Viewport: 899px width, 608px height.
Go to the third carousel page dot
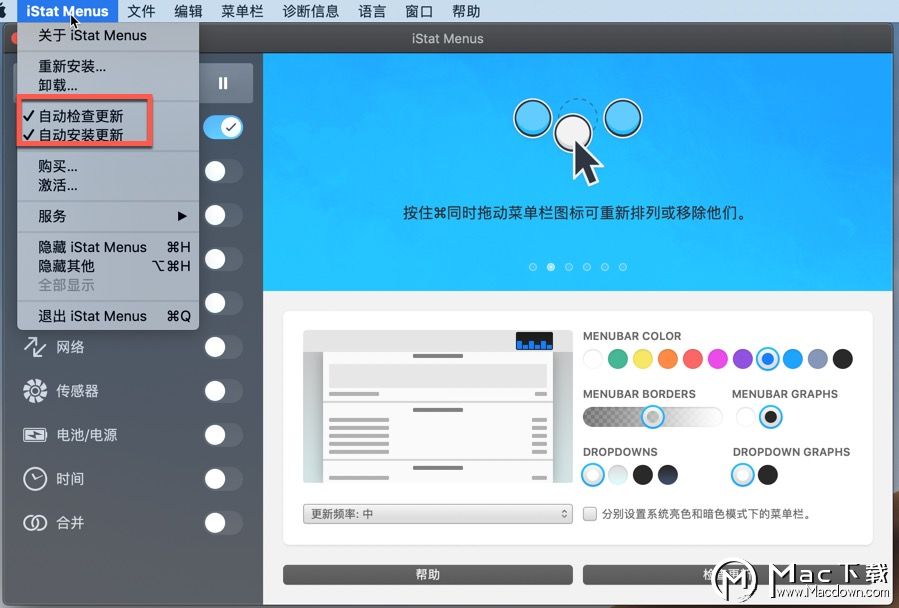pyautogui.click(x=569, y=267)
